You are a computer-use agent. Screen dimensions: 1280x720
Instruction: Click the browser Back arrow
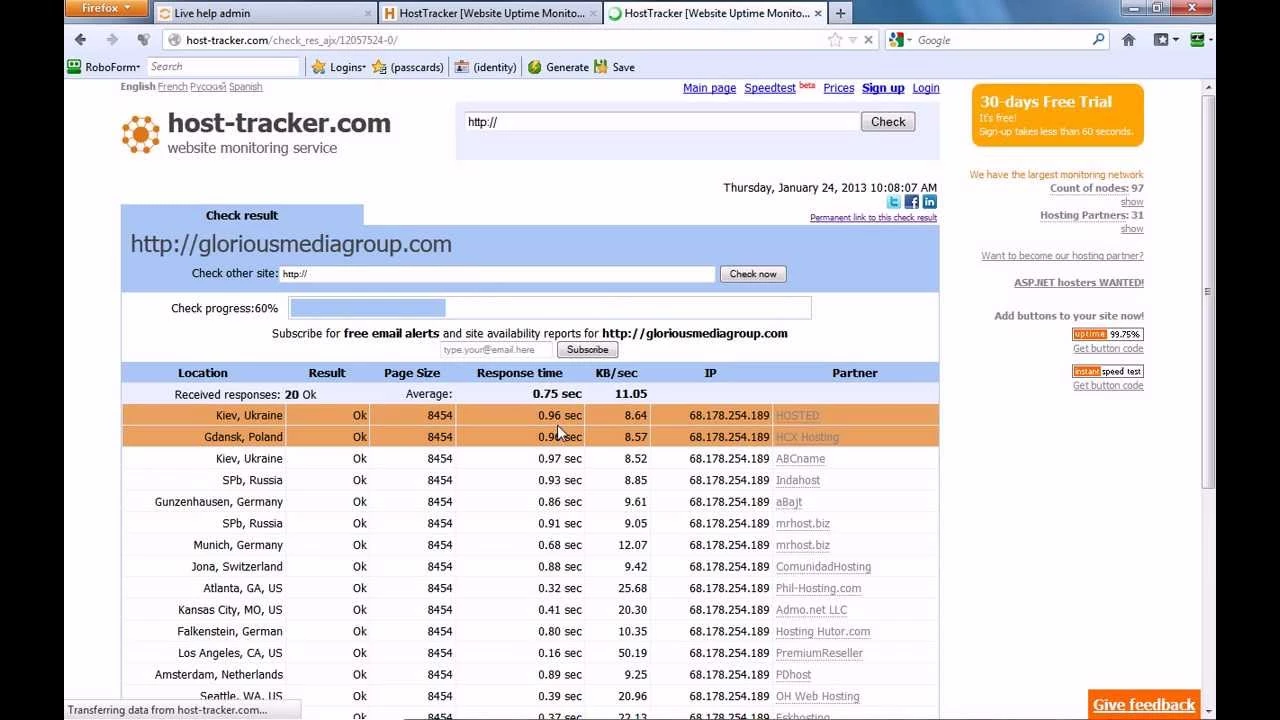(81, 40)
